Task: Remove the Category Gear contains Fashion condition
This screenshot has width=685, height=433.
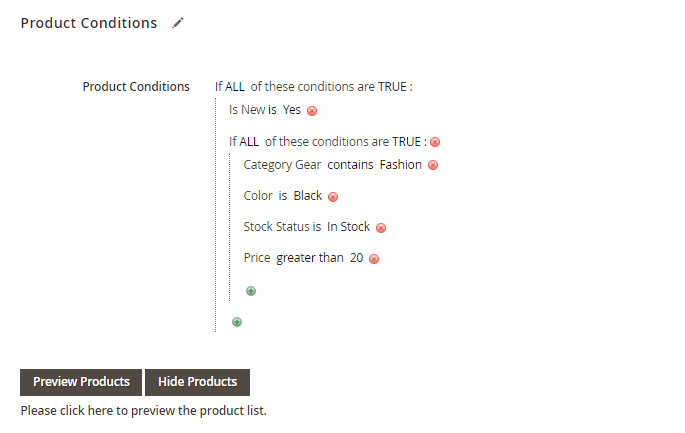Action: pos(433,165)
